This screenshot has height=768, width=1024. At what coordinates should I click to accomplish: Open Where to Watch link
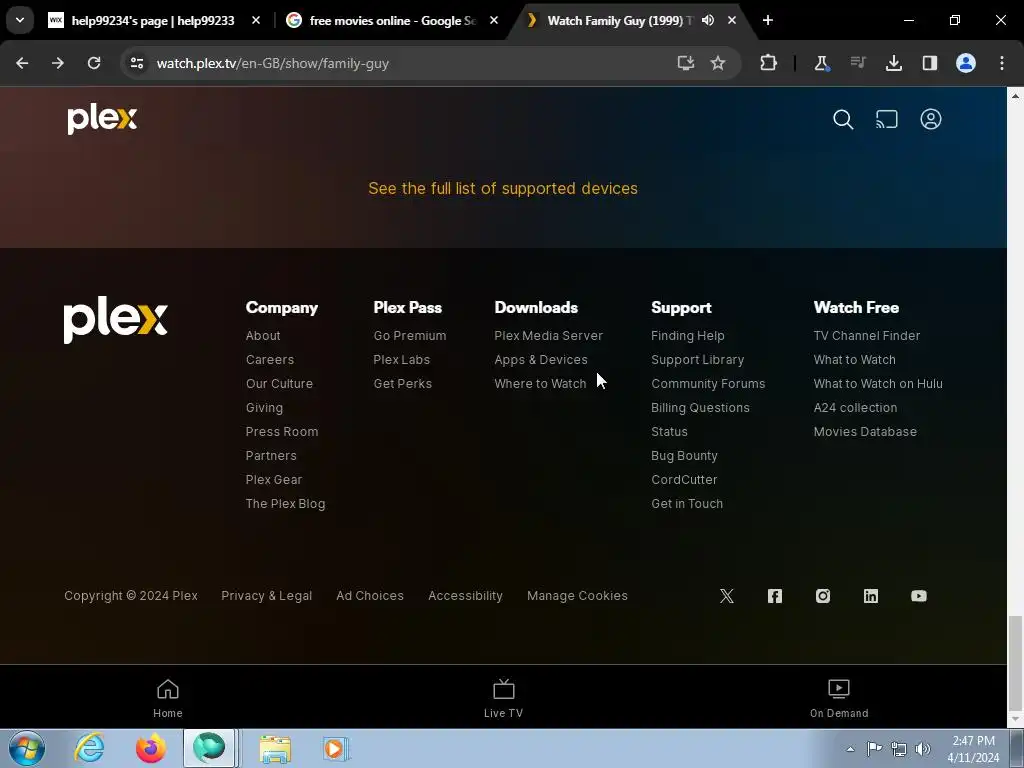[540, 384]
